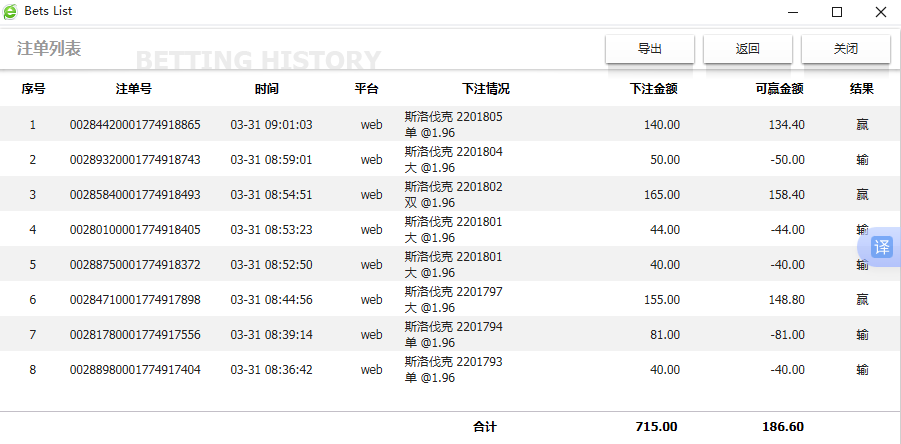The width and height of the screenshot is (901, 444).
Task: Select row with time 03-31 08:59:01
Action: 271,160
